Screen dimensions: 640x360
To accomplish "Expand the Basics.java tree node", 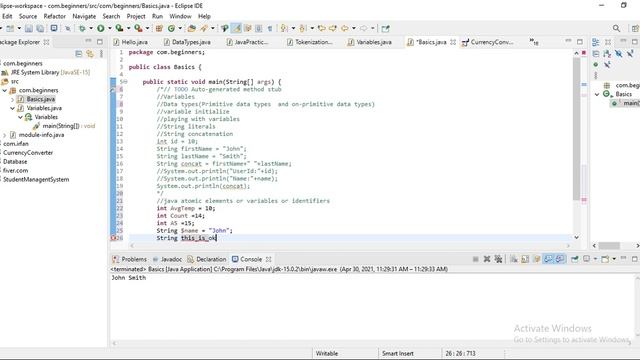I will pyautogui.click(x=12, y=99).
